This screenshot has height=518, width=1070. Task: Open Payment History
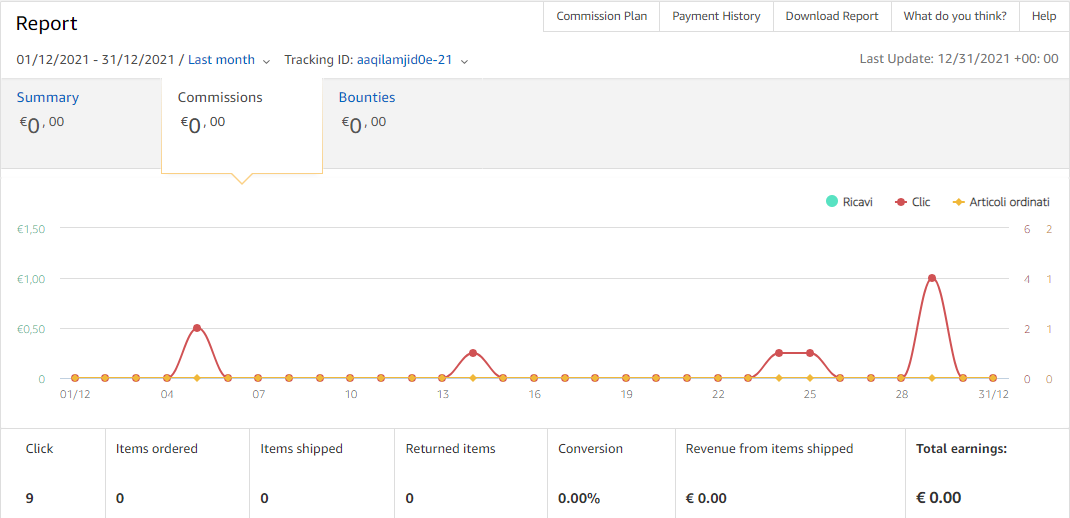(716, 16)
